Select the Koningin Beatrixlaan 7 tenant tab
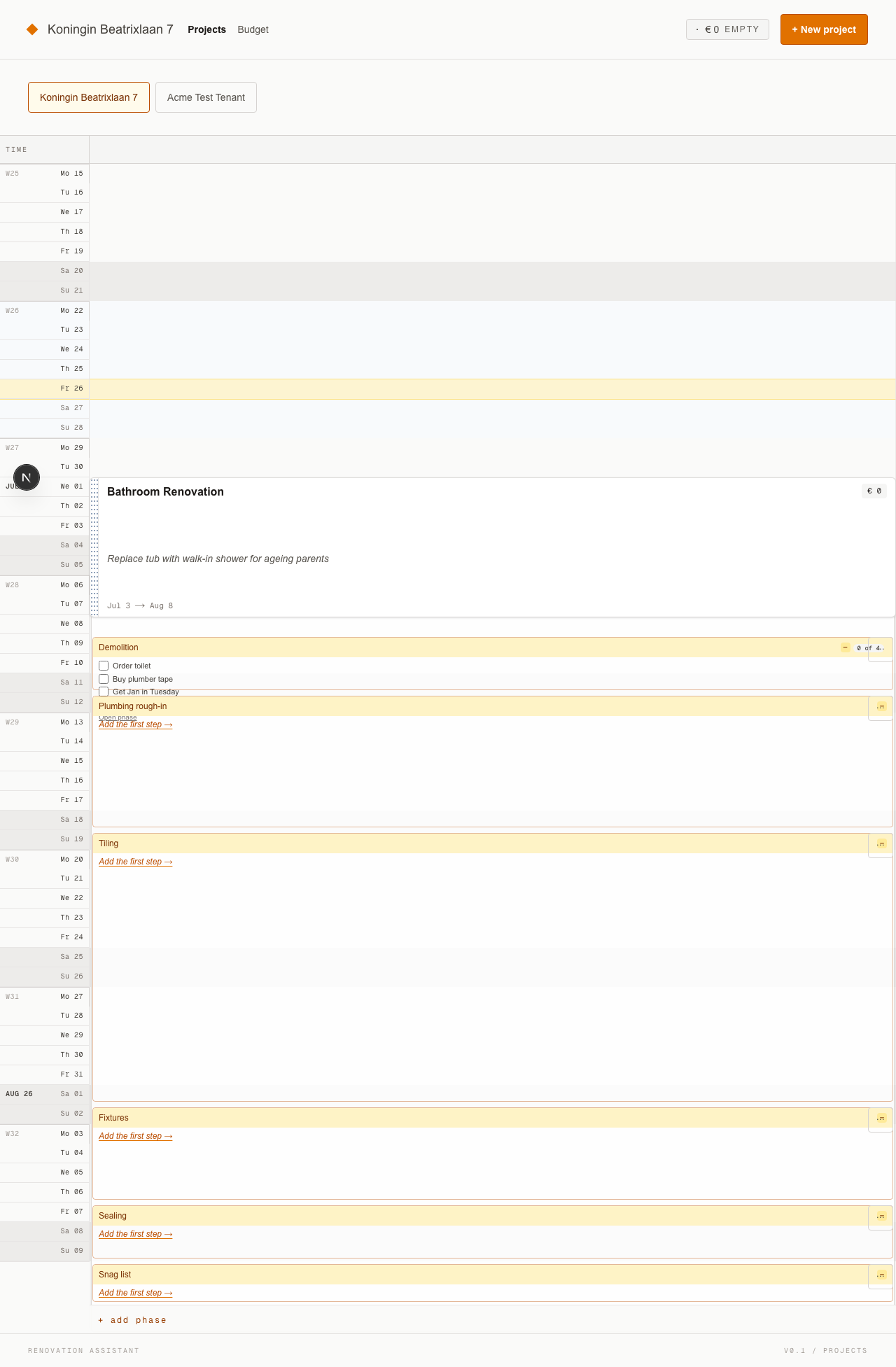Viewport: 896px width, 1367px height. (89, 97)
